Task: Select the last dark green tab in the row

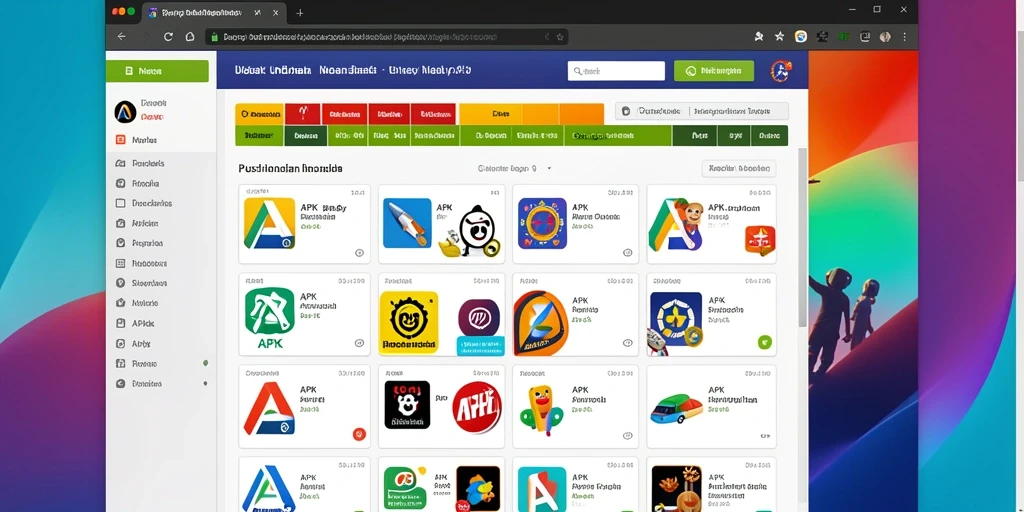Action: (x=769, y=136)
